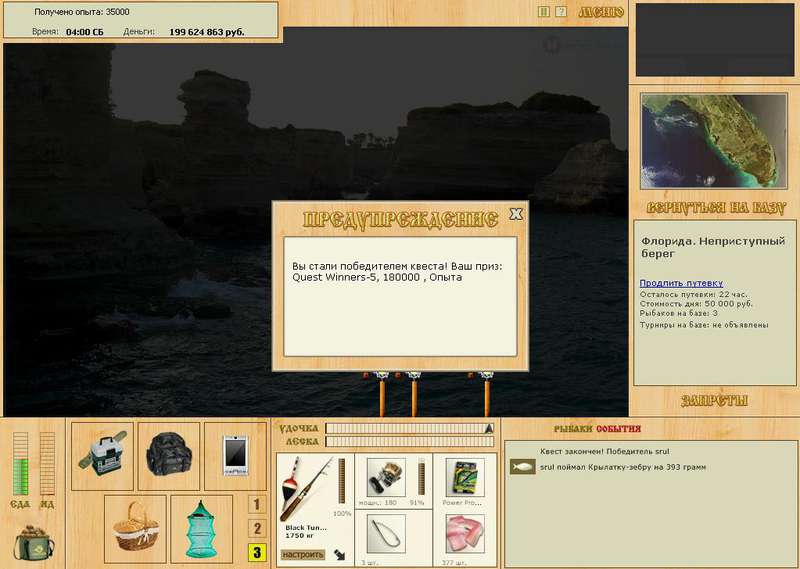The width and height of the screenshot is (800, 569).
Task: Expand the tackle panel arrow icon
Action: click(339, 554)
